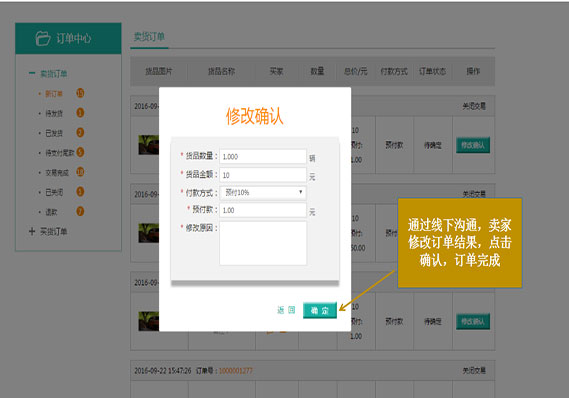
Task: Click the 货品金额 input field in the dialog
Action: [263, 175]
